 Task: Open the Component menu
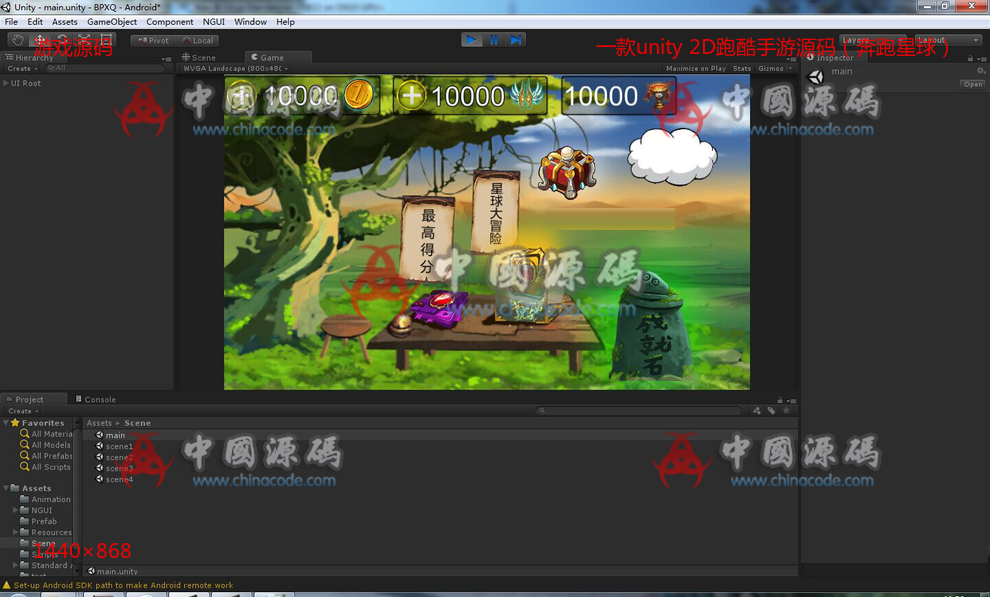click(x=170, y=21)
